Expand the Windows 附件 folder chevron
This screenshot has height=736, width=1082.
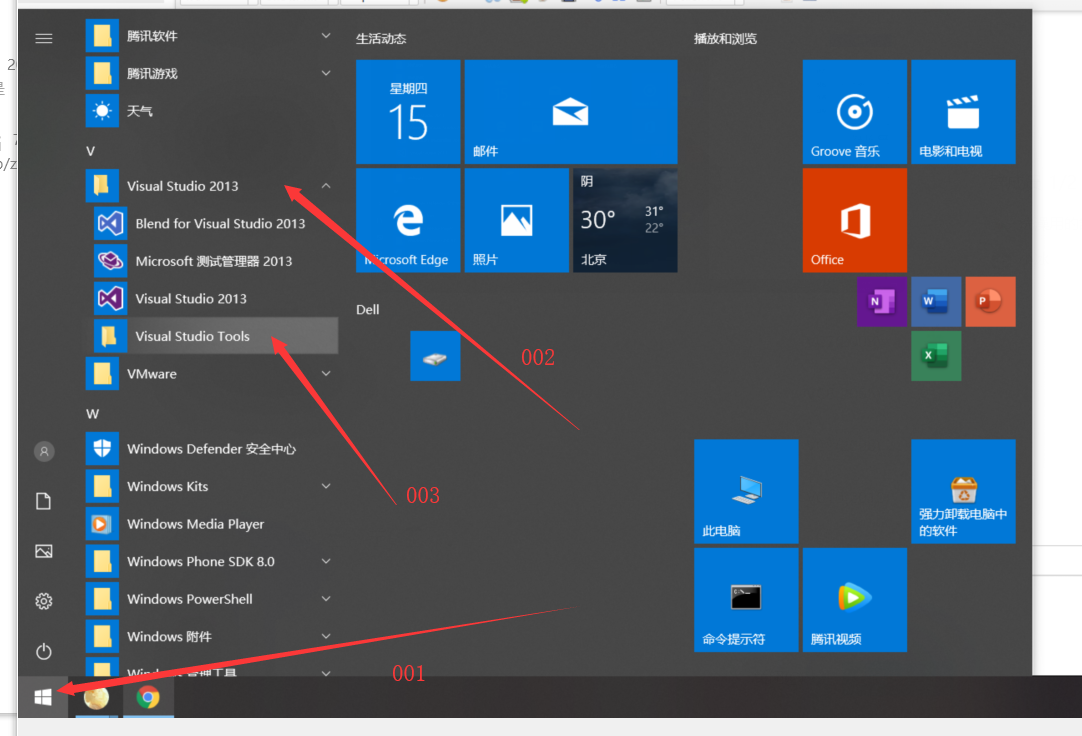point(326,636)
